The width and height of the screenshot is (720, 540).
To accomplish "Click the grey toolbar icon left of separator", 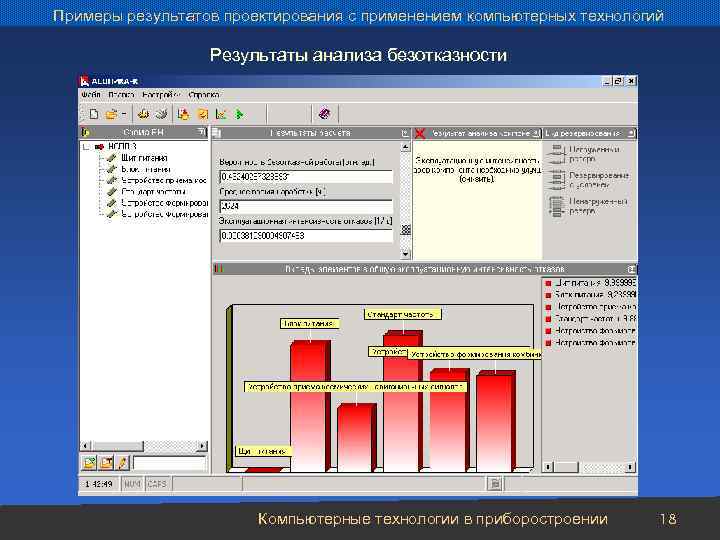I will tap(161, 114).
